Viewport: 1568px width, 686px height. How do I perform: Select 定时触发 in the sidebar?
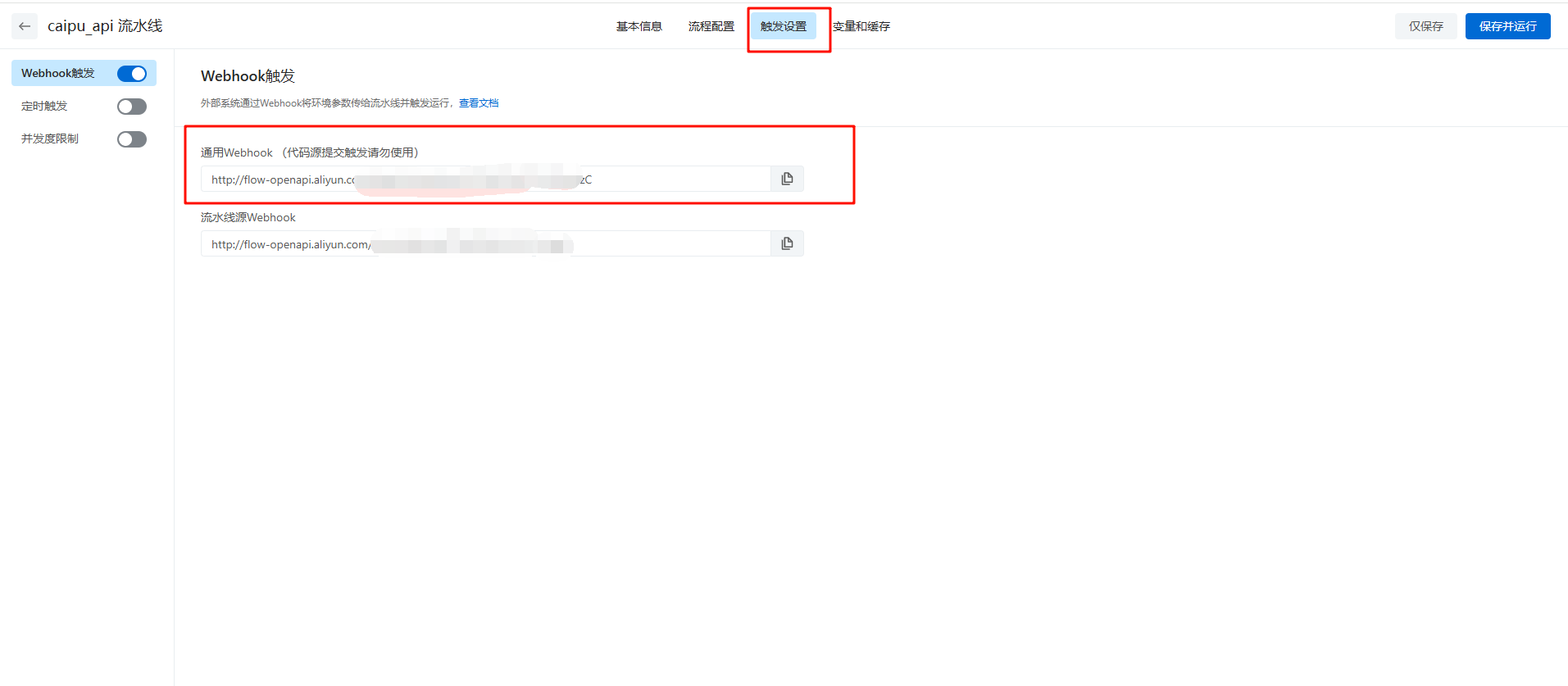pyautogui.click(x=44, y=106)
